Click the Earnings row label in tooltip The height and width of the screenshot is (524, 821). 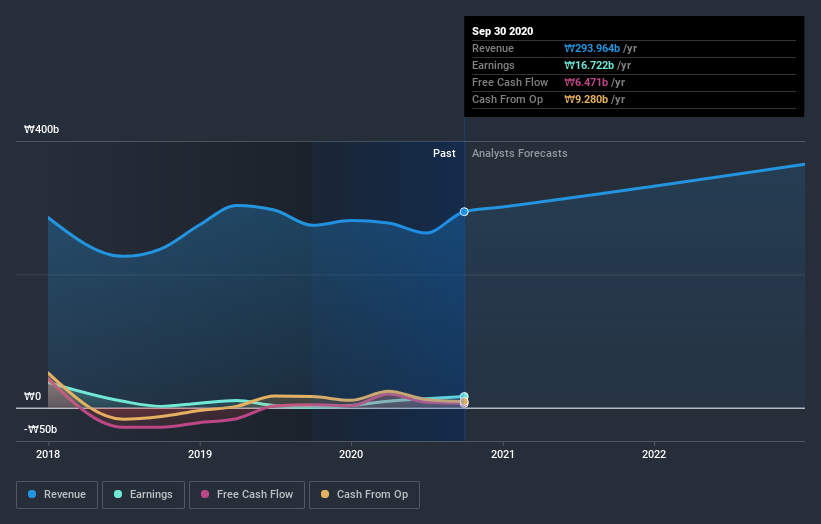(493, 65)
